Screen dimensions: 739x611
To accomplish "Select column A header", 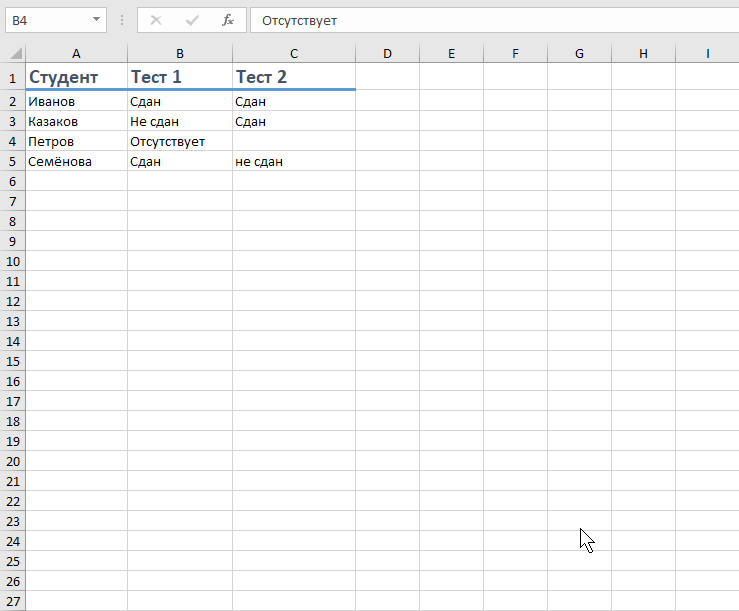I will coord(77,53).
